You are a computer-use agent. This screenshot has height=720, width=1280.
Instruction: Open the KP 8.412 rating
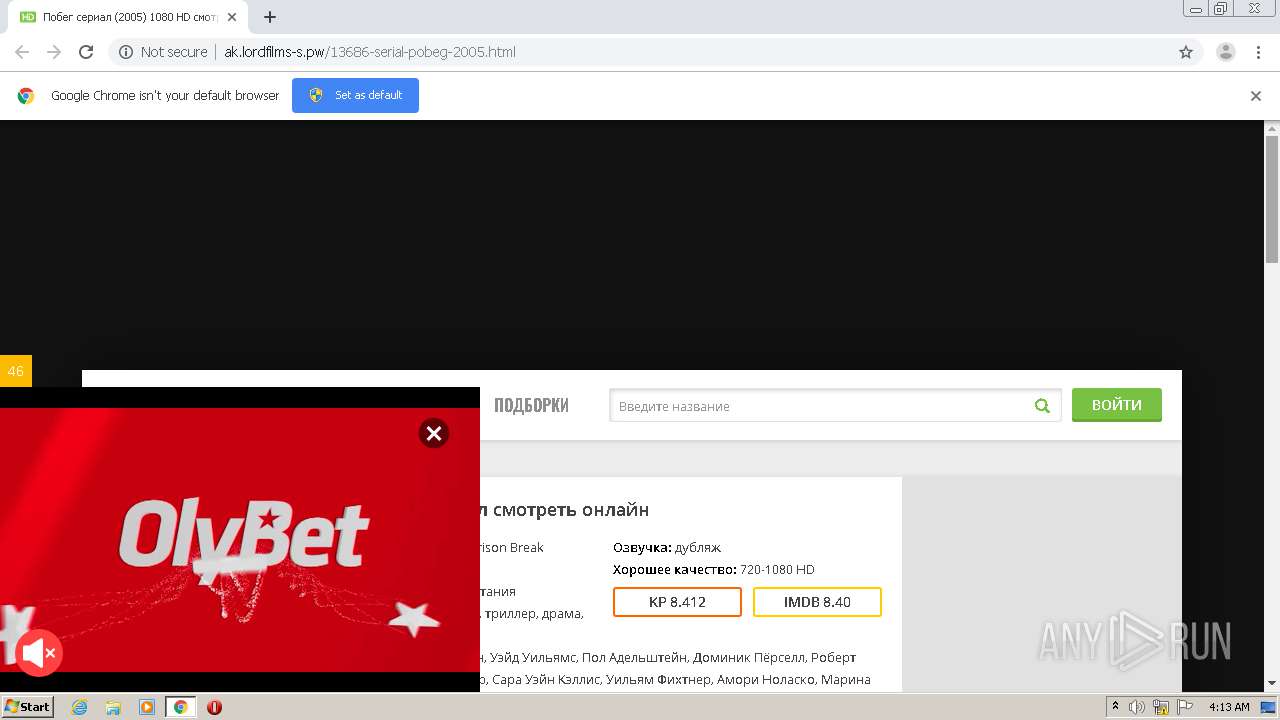[677, 602]
